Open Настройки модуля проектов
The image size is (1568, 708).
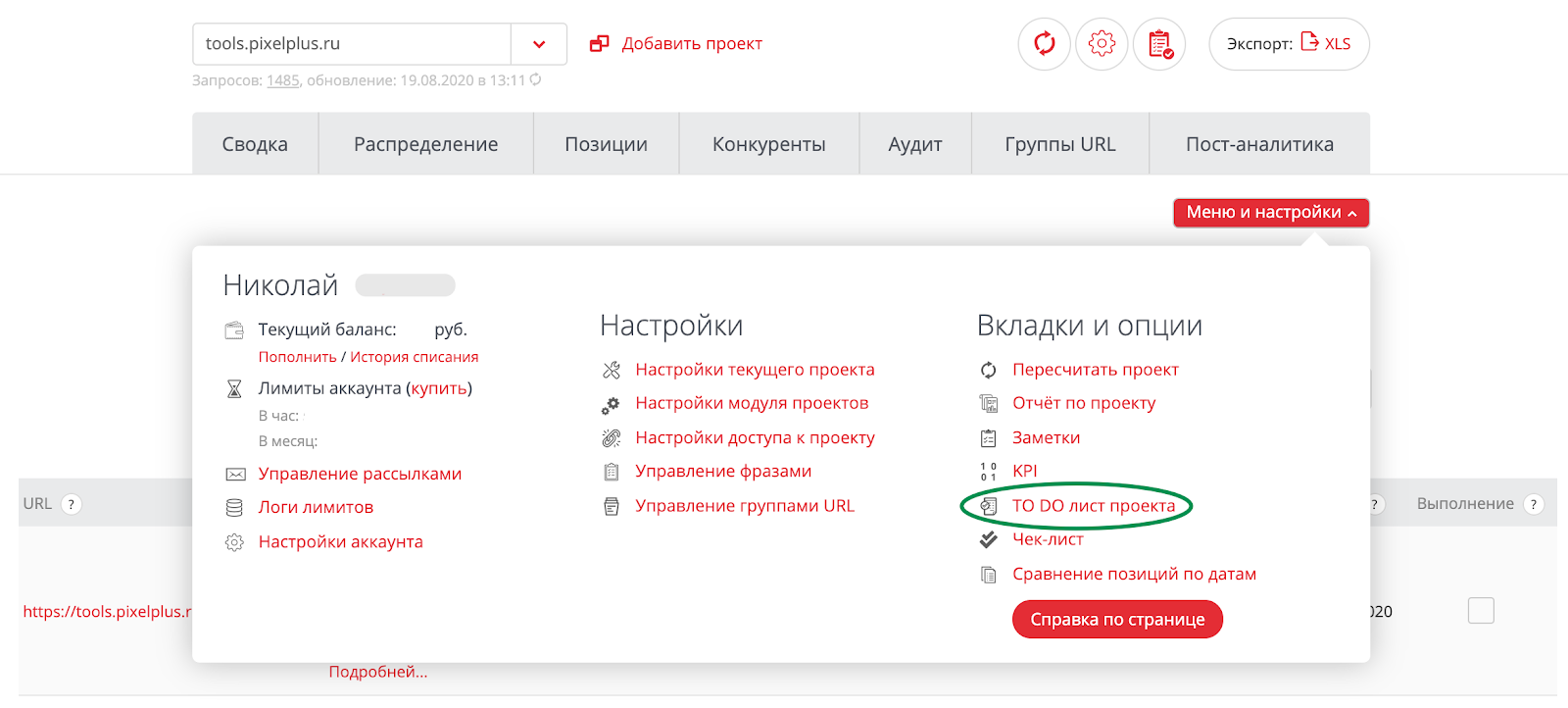[x=752, y=403]
